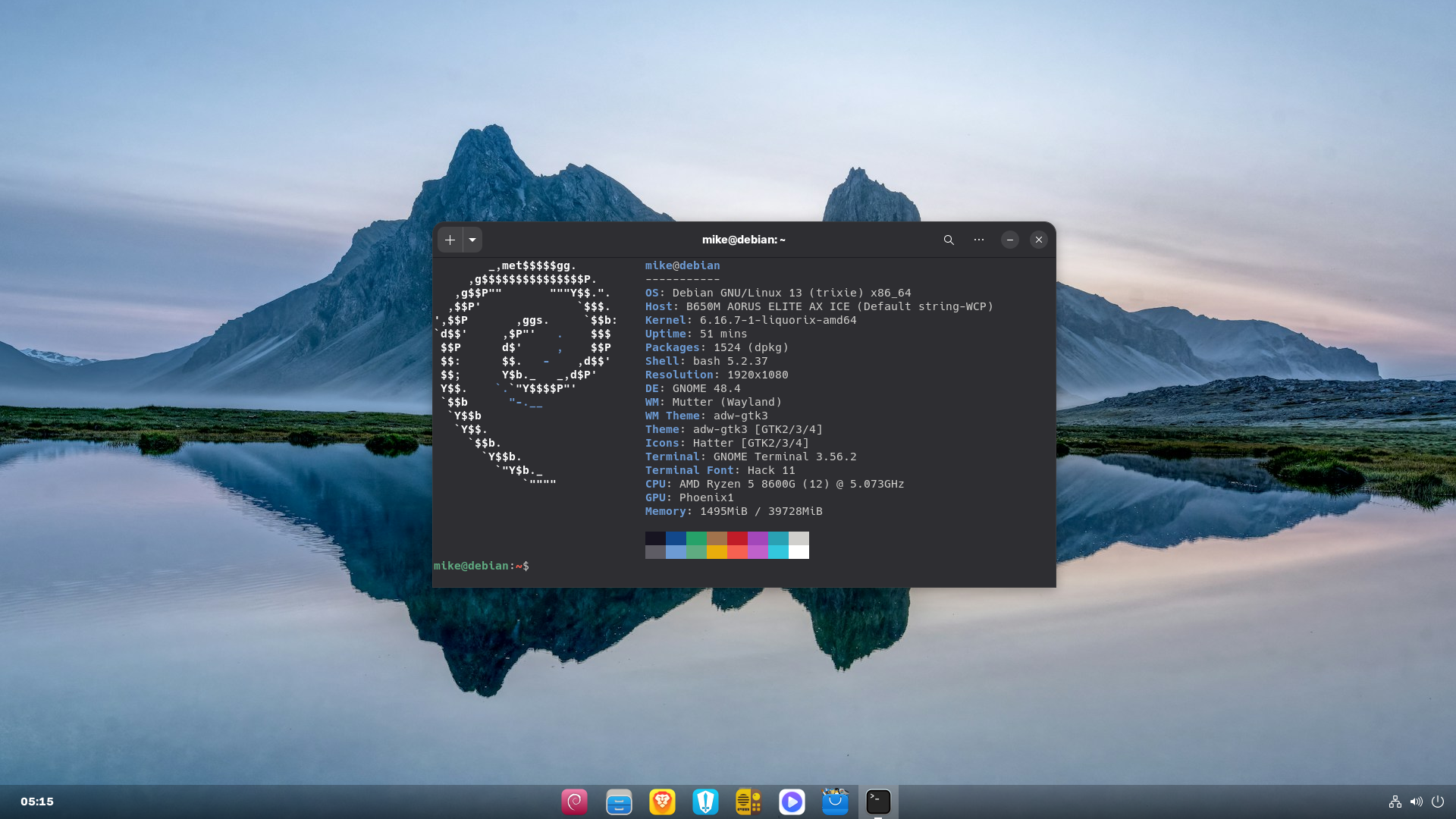
Task: Click the mike@debian:~ window title
Action: 743,240
